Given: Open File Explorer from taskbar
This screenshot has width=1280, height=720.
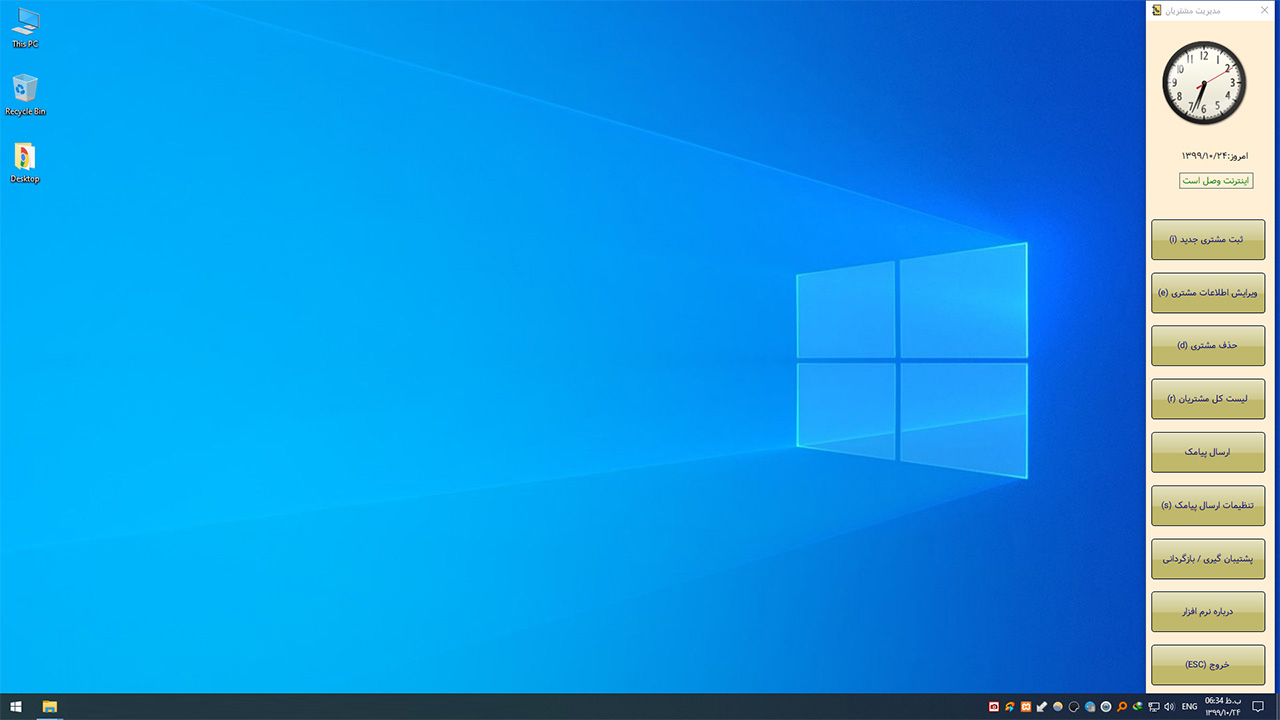Looking at the screenshot, I should [49, 707].
